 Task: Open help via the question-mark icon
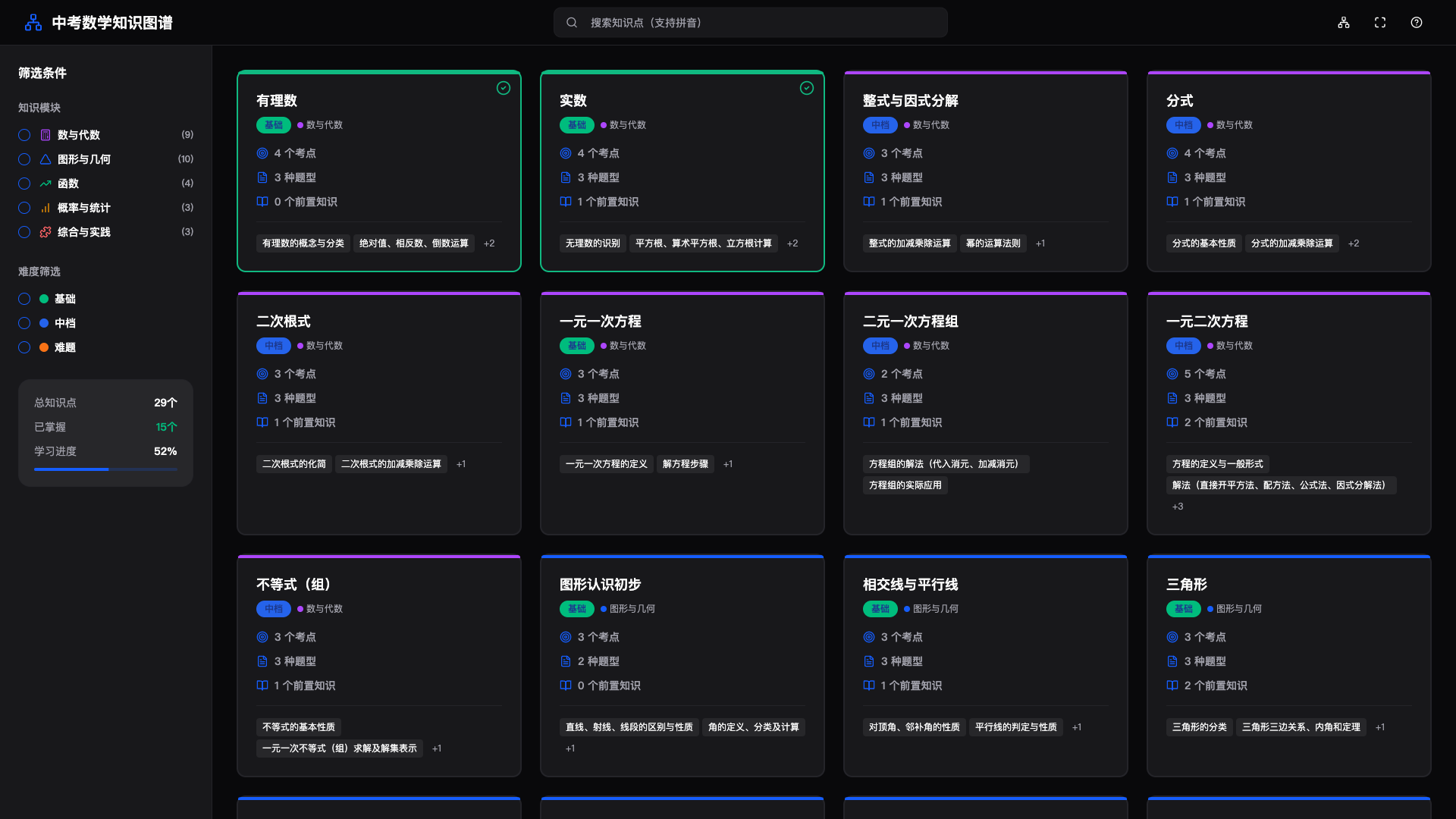(x=1417, y=23)
